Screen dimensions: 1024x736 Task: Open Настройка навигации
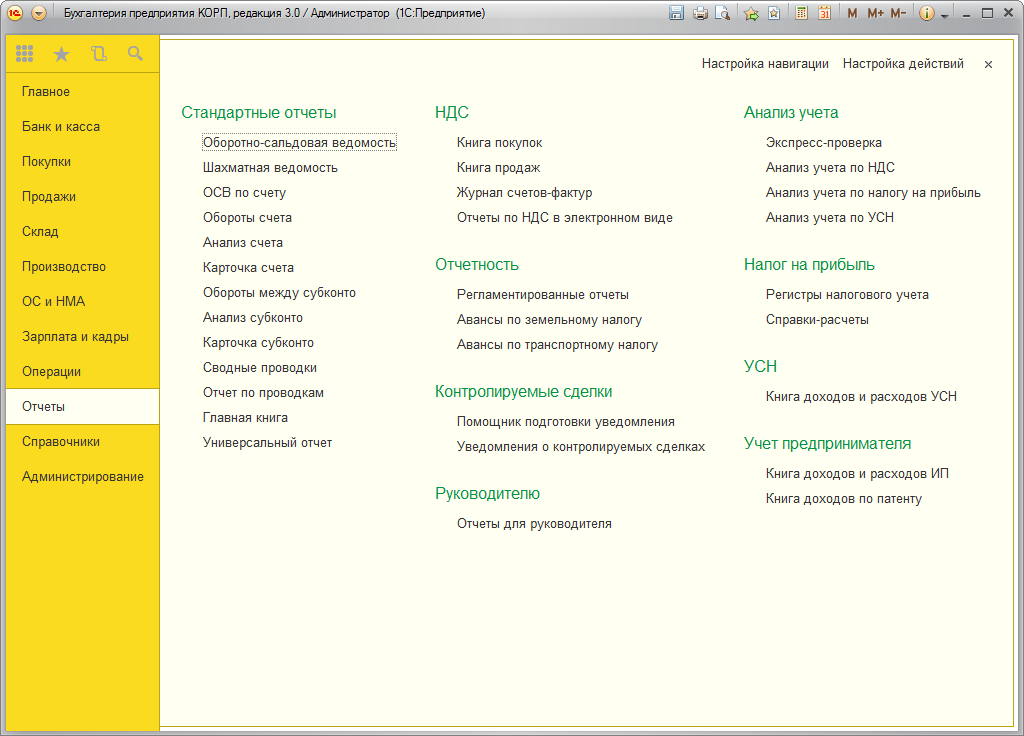pyautogui.click(x=765, y=63)
